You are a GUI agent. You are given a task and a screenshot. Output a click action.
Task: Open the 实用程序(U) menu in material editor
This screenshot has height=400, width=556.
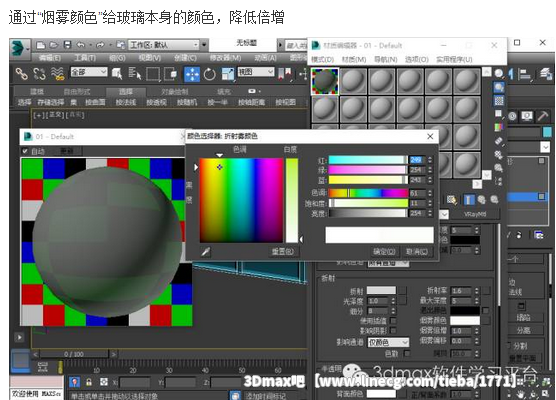[x=454, y=59]
